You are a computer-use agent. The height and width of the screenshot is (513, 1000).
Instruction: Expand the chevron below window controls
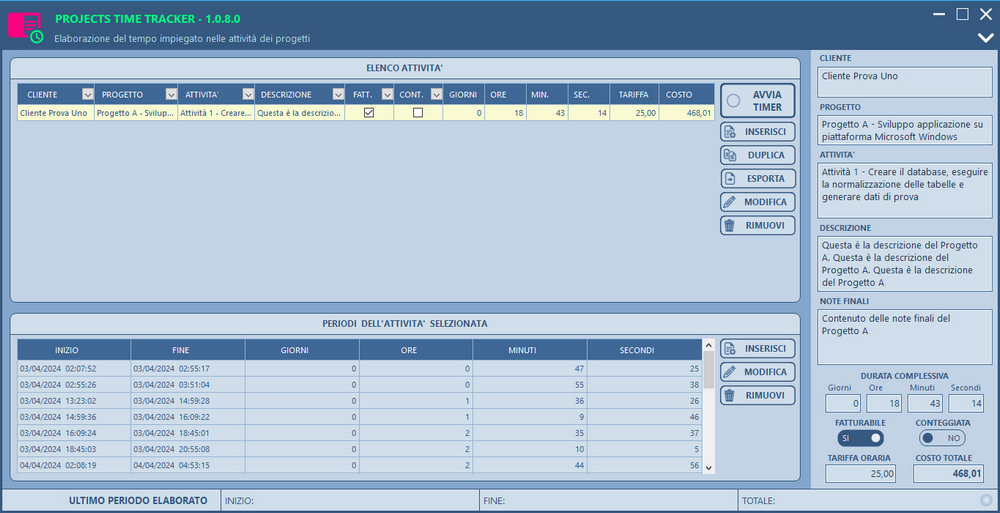click(985, 38)
